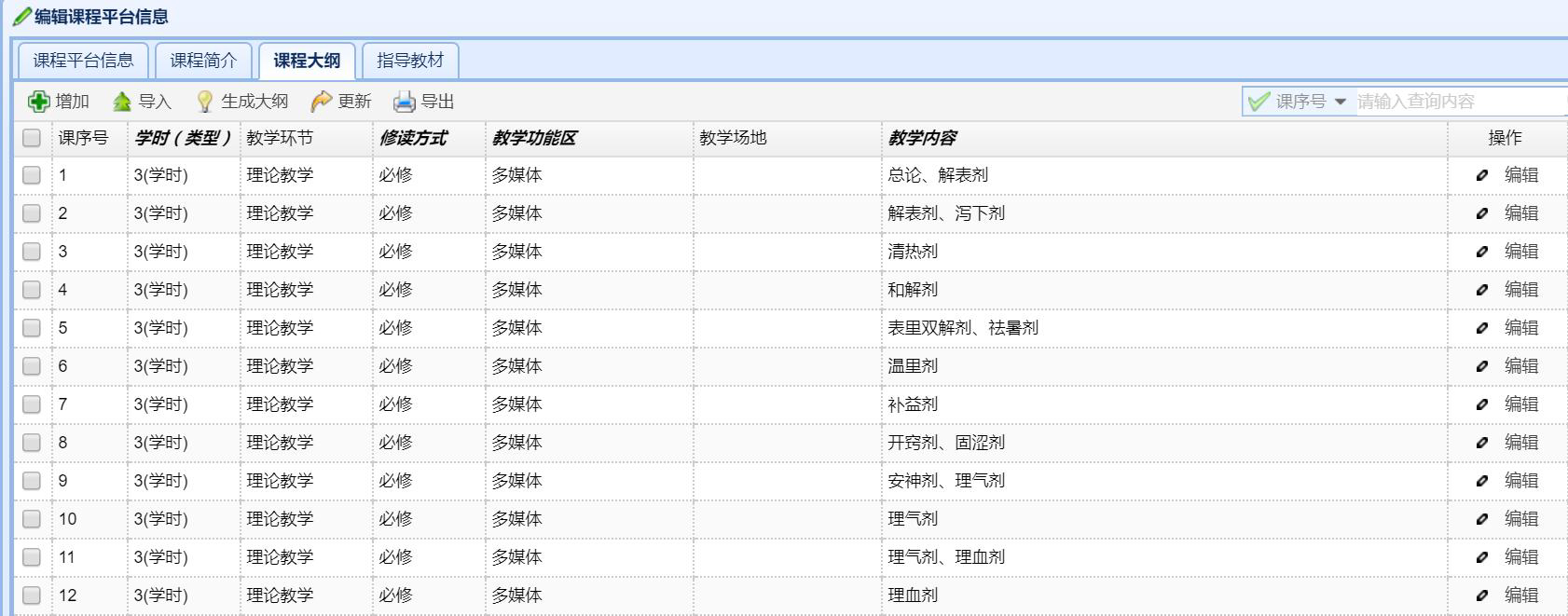
Task: Click 编辑 link for 温里剂 row
Action: (1521, 366)
